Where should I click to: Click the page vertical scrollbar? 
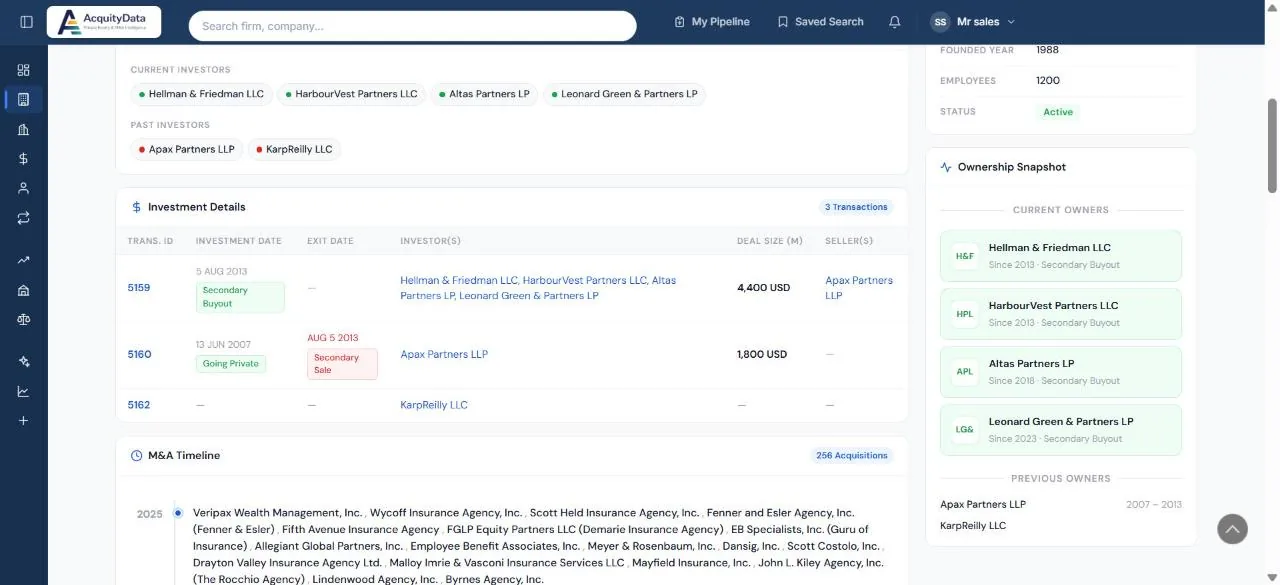[1273, 145]
